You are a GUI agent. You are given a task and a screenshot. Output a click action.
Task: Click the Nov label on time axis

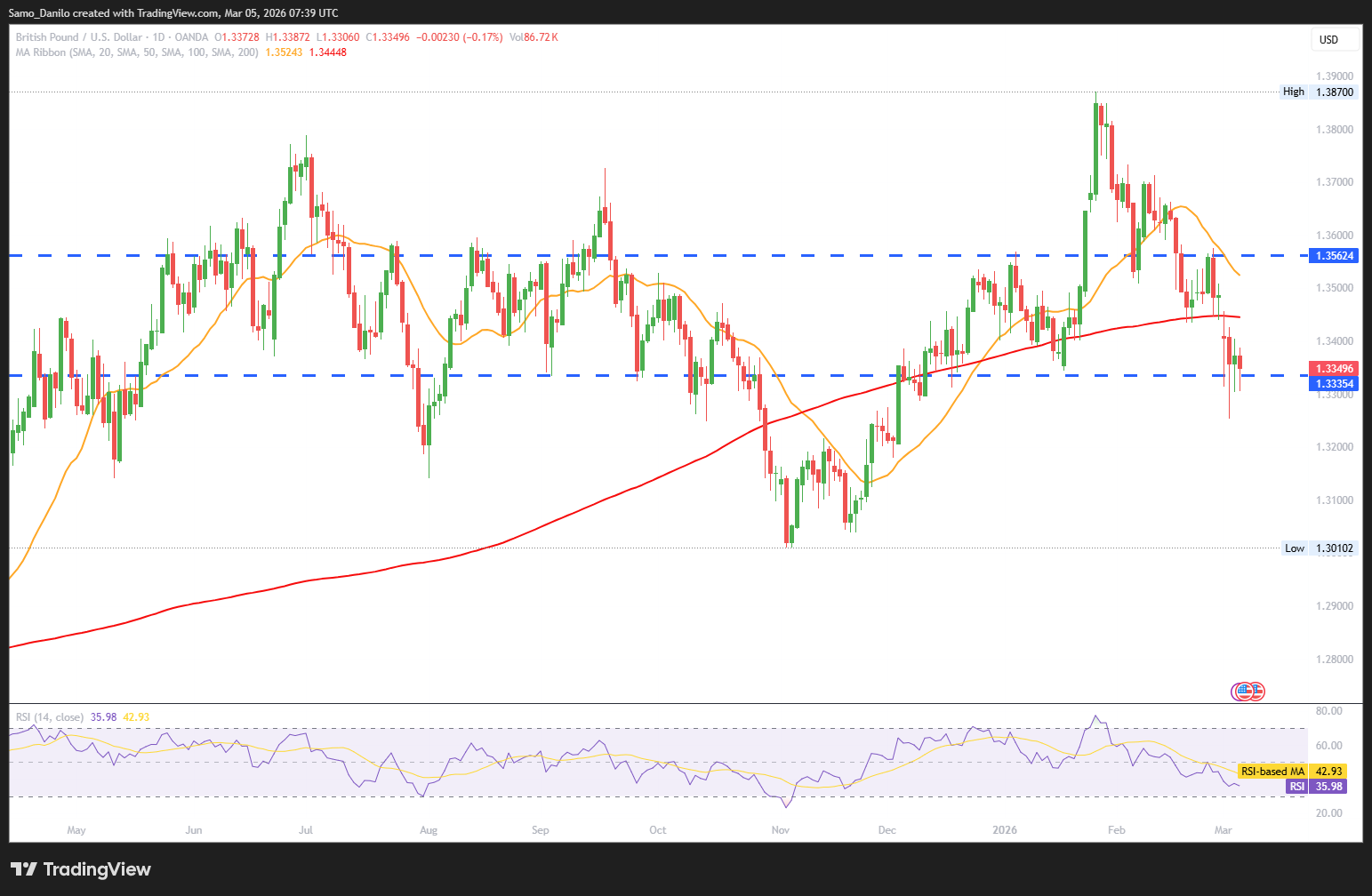point(781,830)
